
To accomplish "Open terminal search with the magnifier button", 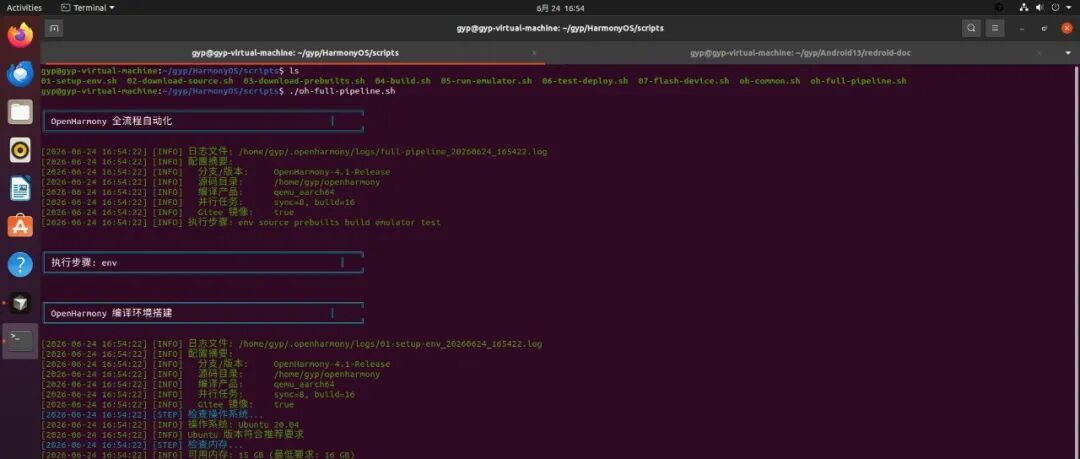I will [x=971, y=28].
